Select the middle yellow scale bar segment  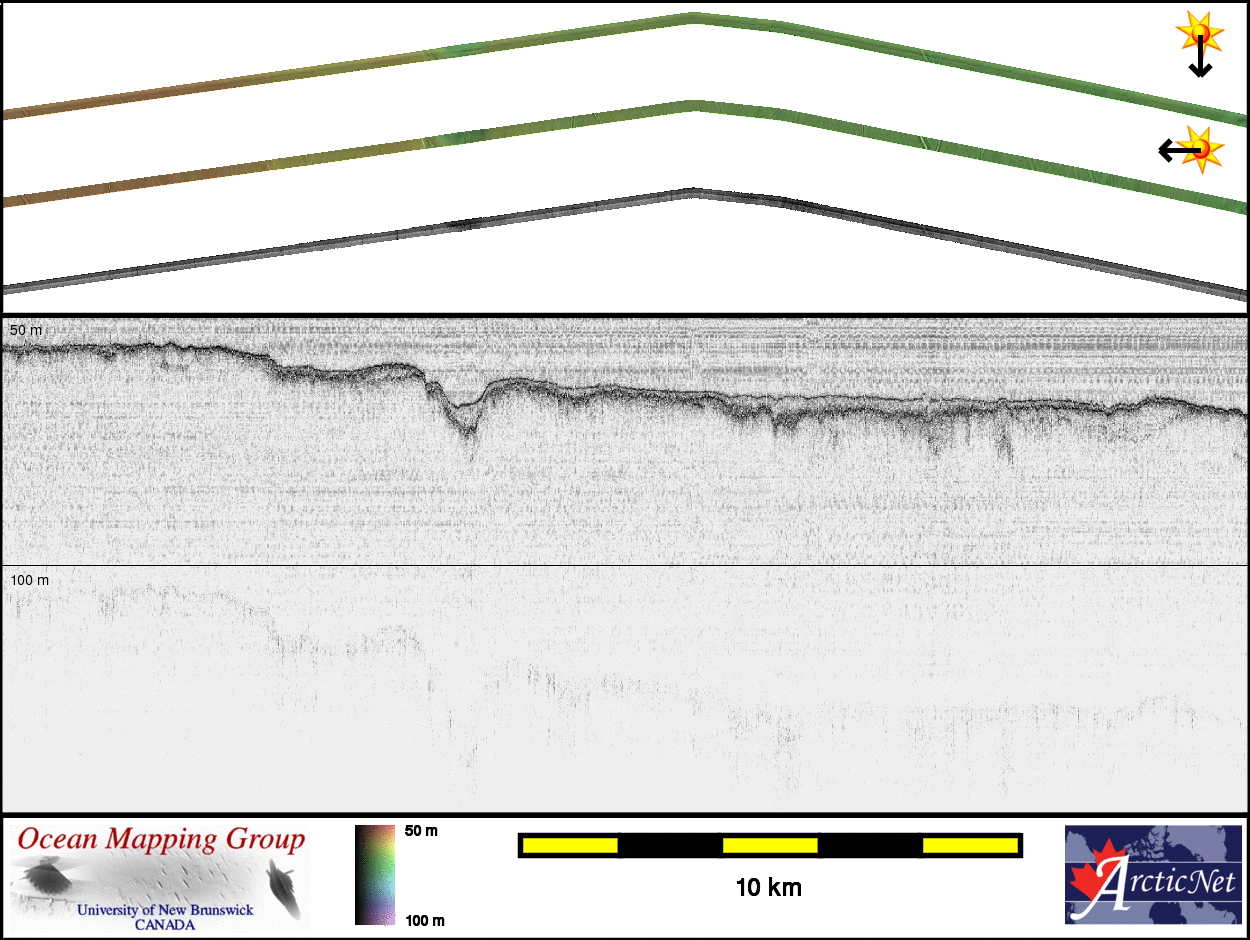click(769, 846)
